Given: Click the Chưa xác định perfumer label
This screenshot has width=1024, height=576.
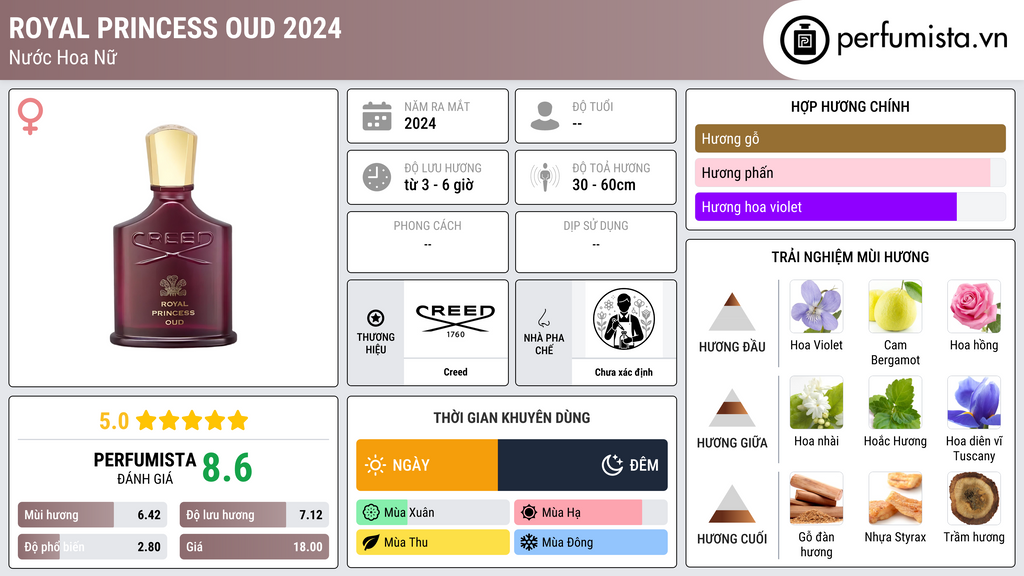Looking at the screenshot, I should (x=624, y=372).
